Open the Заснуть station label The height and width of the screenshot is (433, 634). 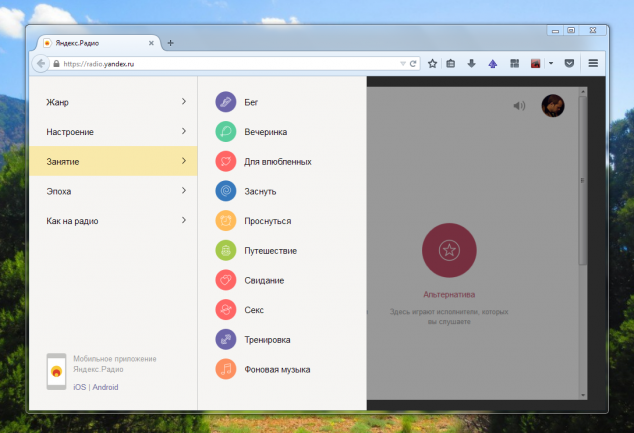point(260,191)
